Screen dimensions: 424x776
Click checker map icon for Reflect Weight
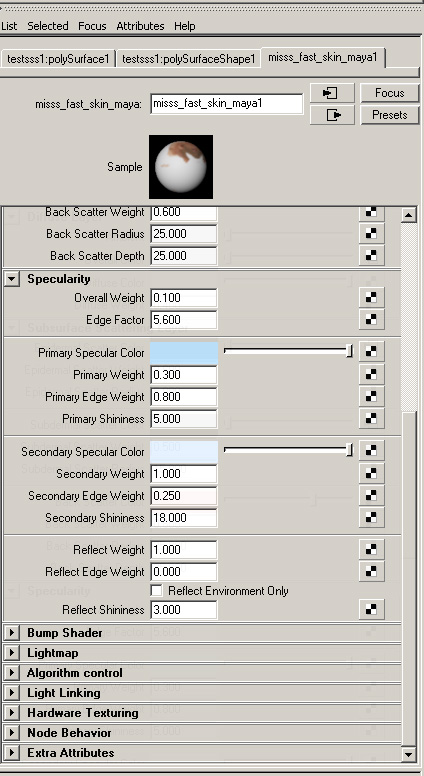[x=372, y=550]
